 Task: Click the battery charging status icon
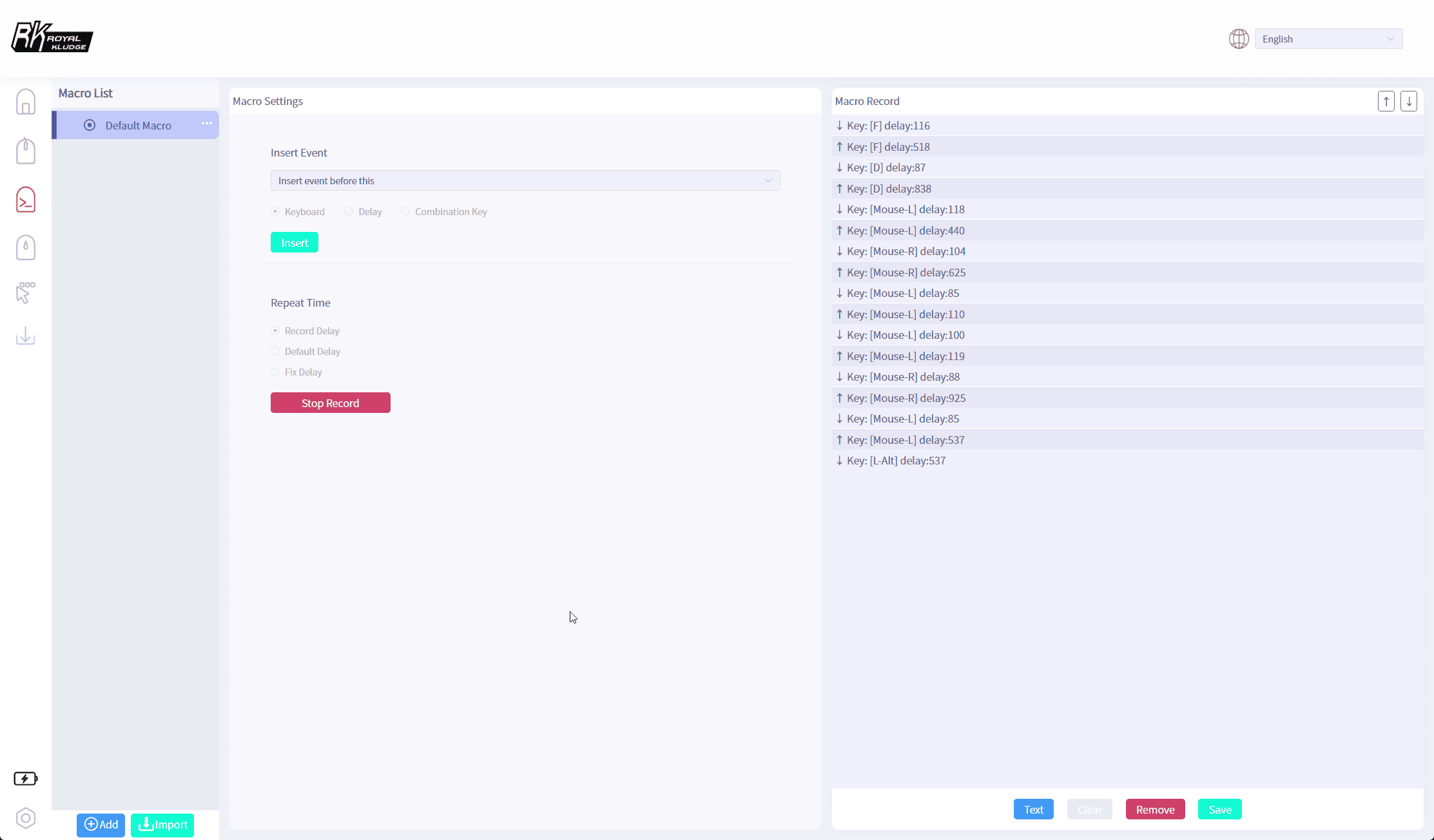(x=26, y=779)
